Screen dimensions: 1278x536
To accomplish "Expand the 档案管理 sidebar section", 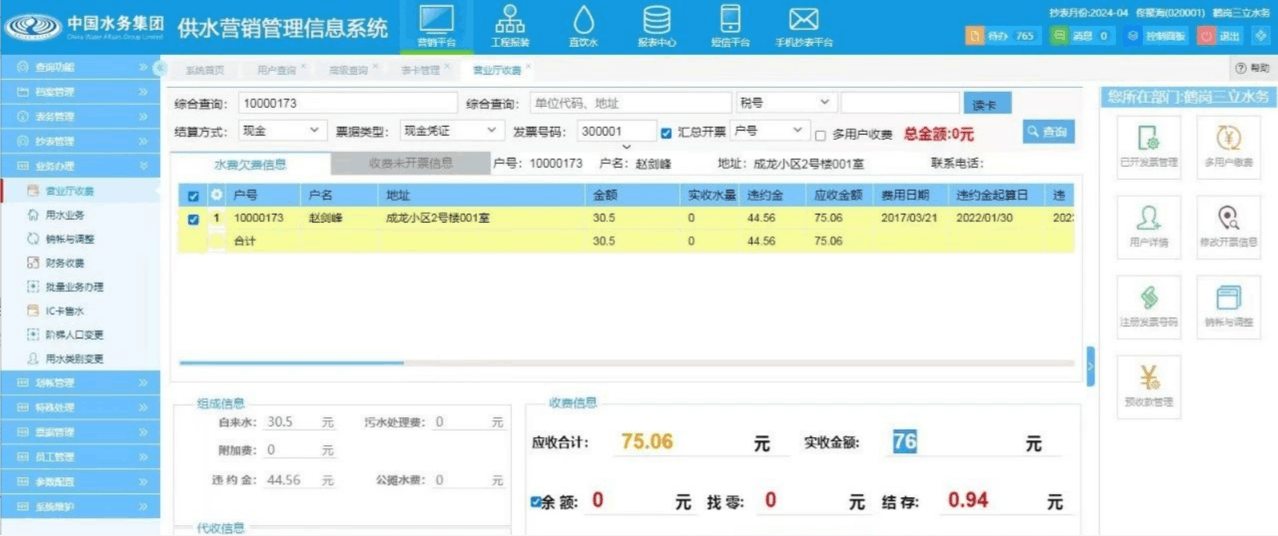I will coord(80,92).
